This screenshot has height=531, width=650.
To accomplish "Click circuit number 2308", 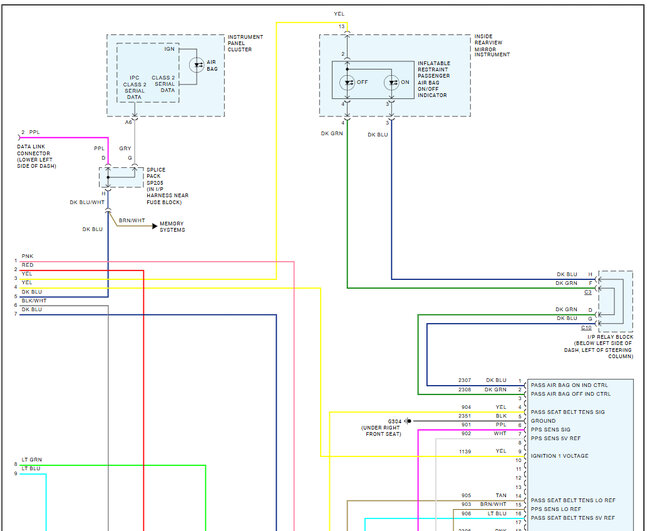I will [x=465, y=390].
